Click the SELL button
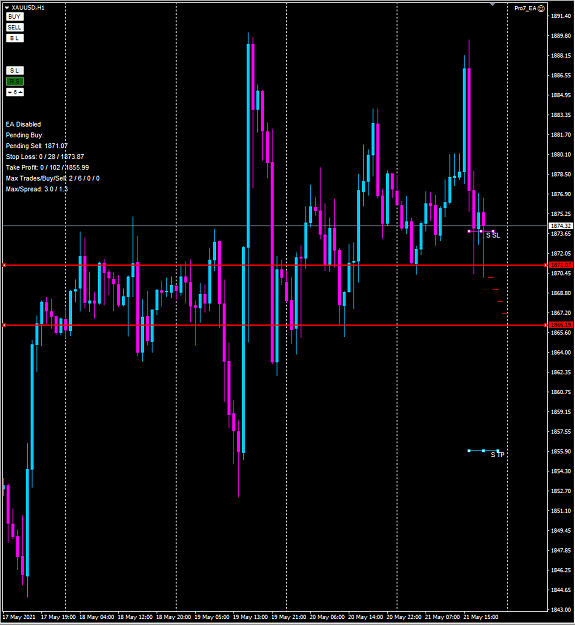575x625 pixels. point(15,28)
